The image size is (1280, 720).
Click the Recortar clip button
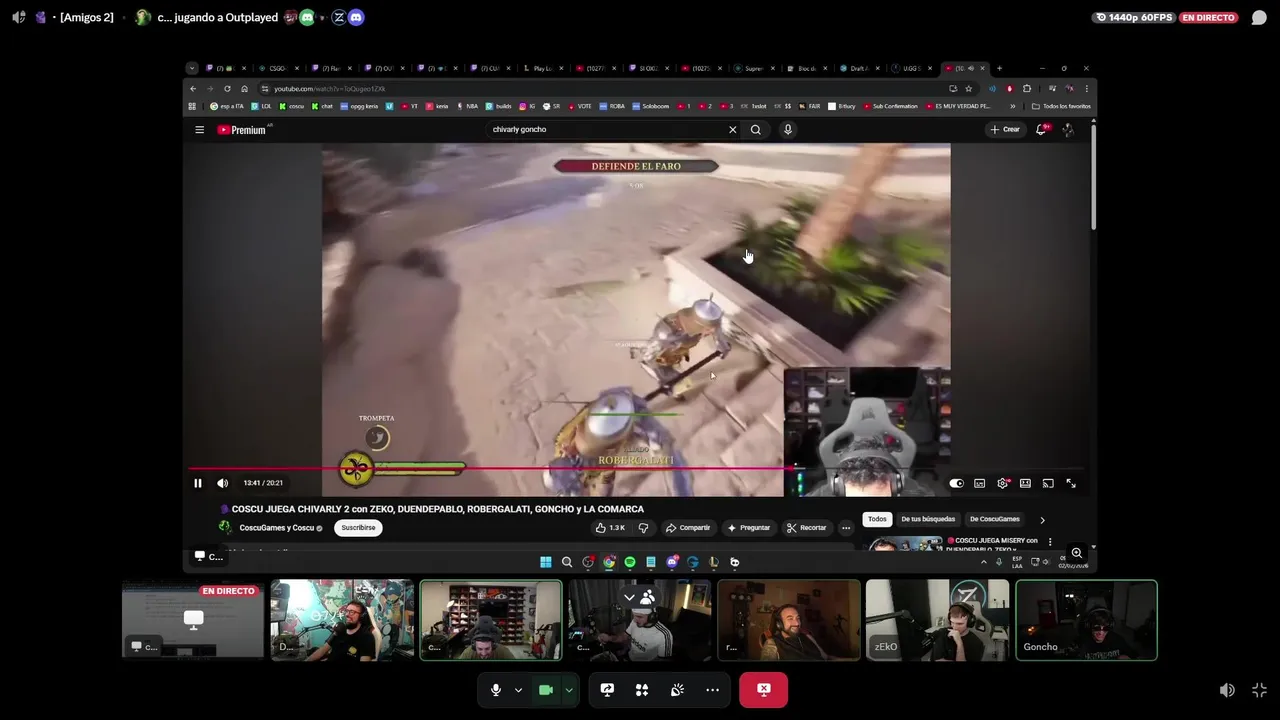806,528
